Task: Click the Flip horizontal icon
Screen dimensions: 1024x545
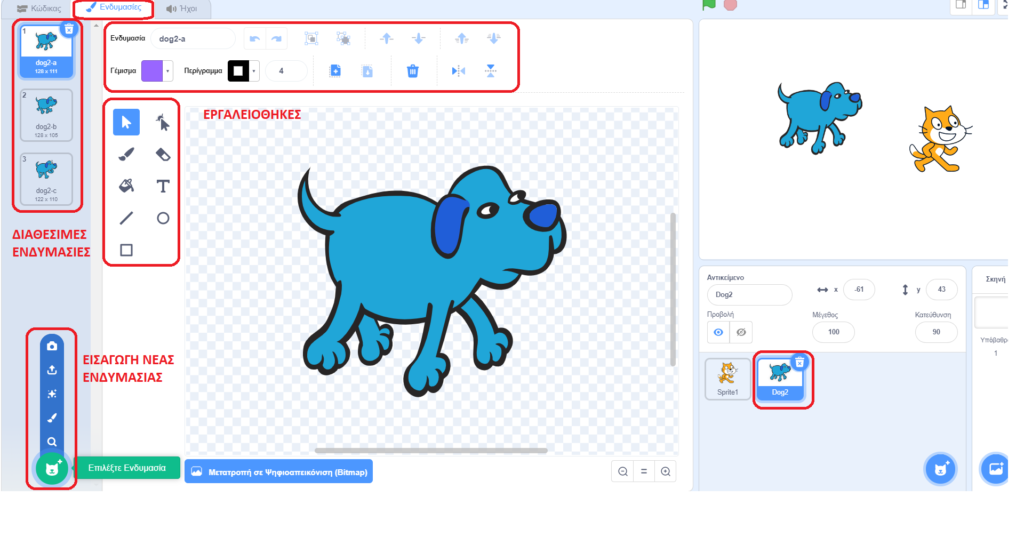Action: 458,70
